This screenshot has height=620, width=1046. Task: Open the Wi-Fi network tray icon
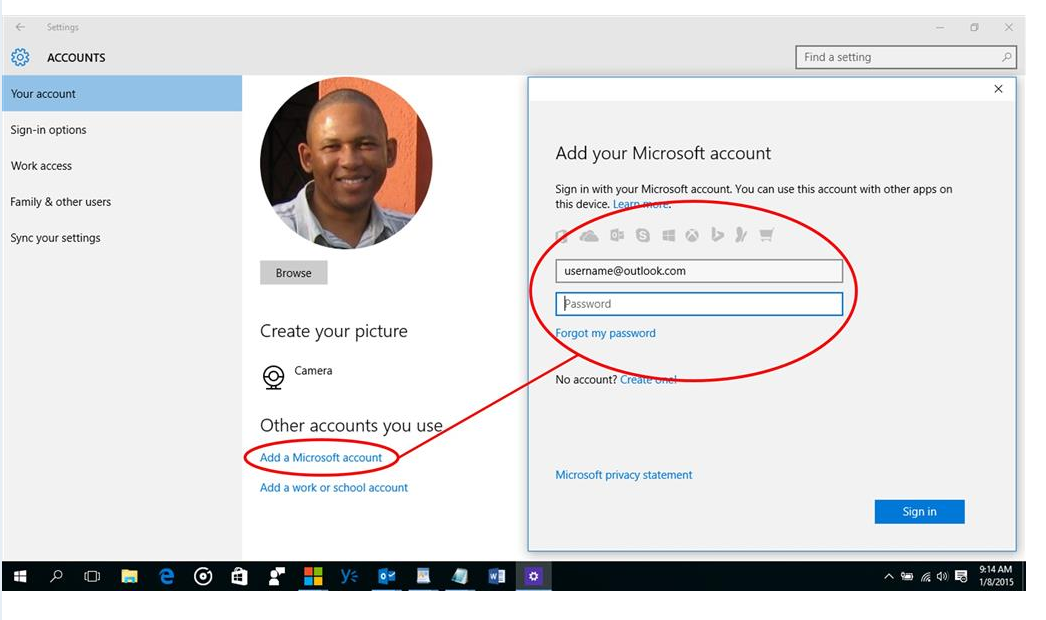(x=925, y=577)
